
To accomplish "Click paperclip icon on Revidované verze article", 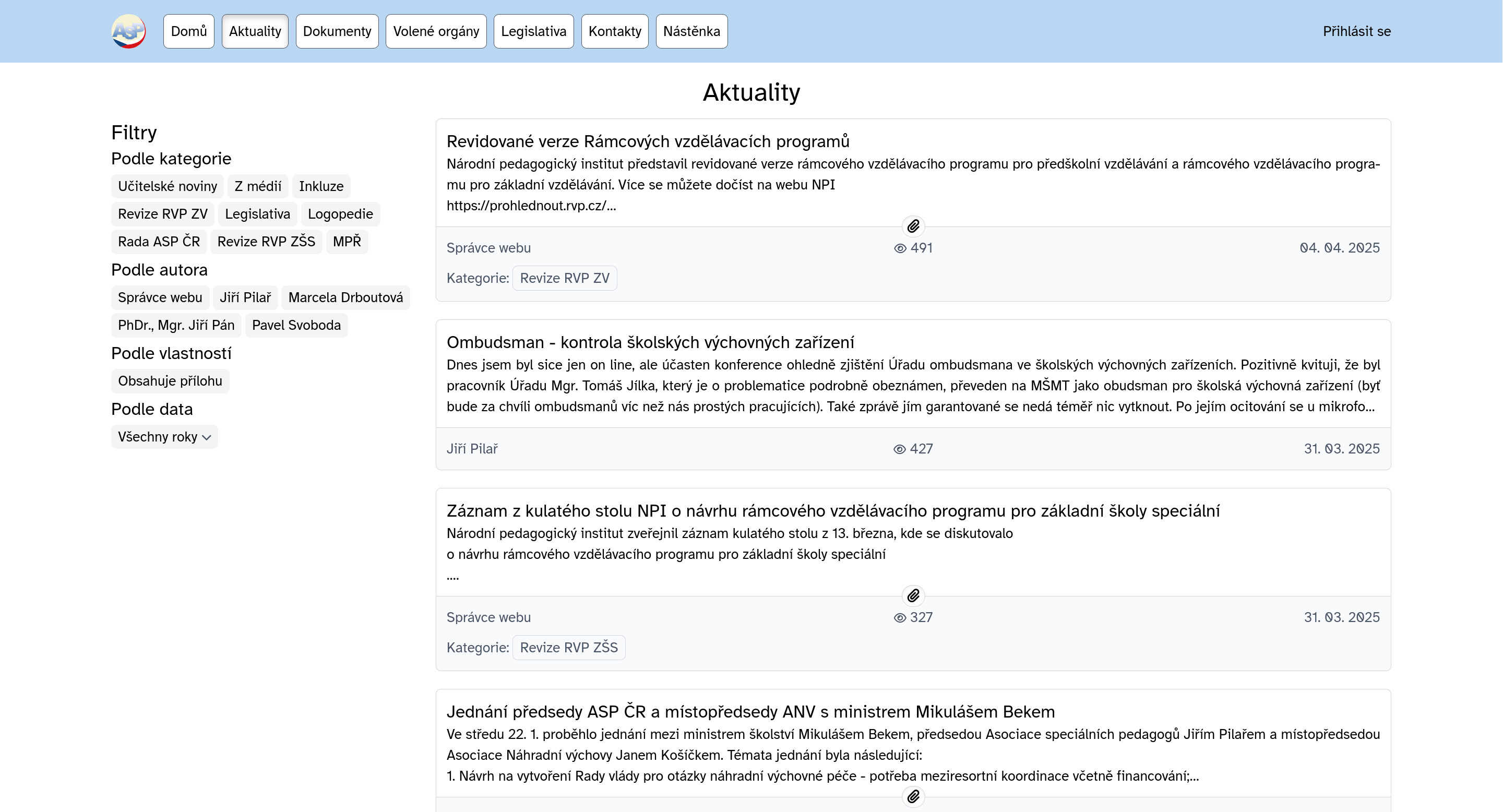I will 913,226.
